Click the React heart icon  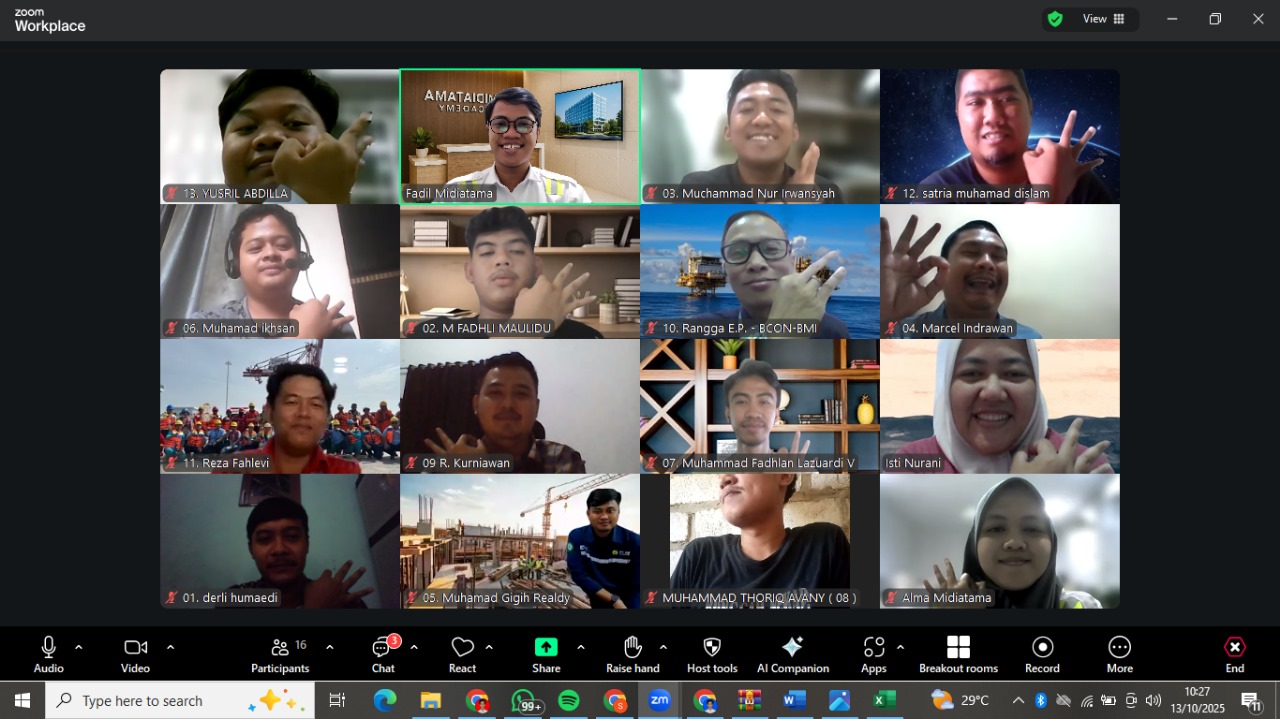[462, 654]
